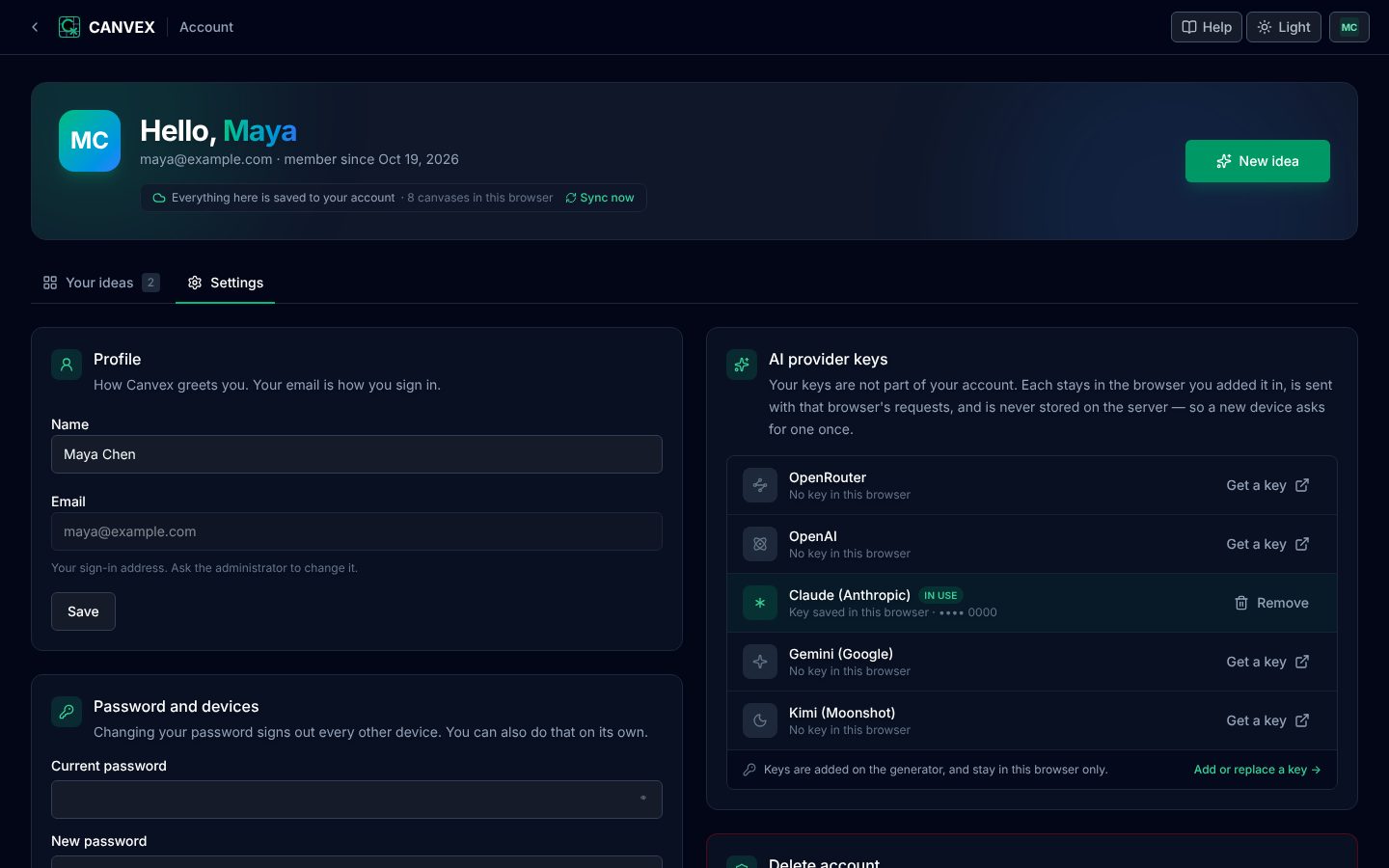Click the Password and devices key icon
Image resolution: width=1389 pixels, height=868 pixels.
click(x=67, y=712)
